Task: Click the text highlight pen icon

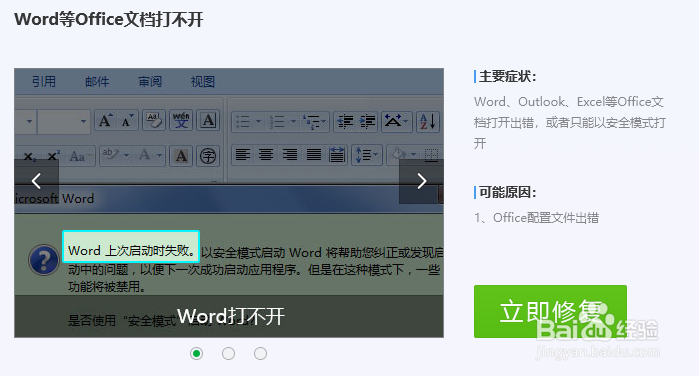Action: pos(111,155)
